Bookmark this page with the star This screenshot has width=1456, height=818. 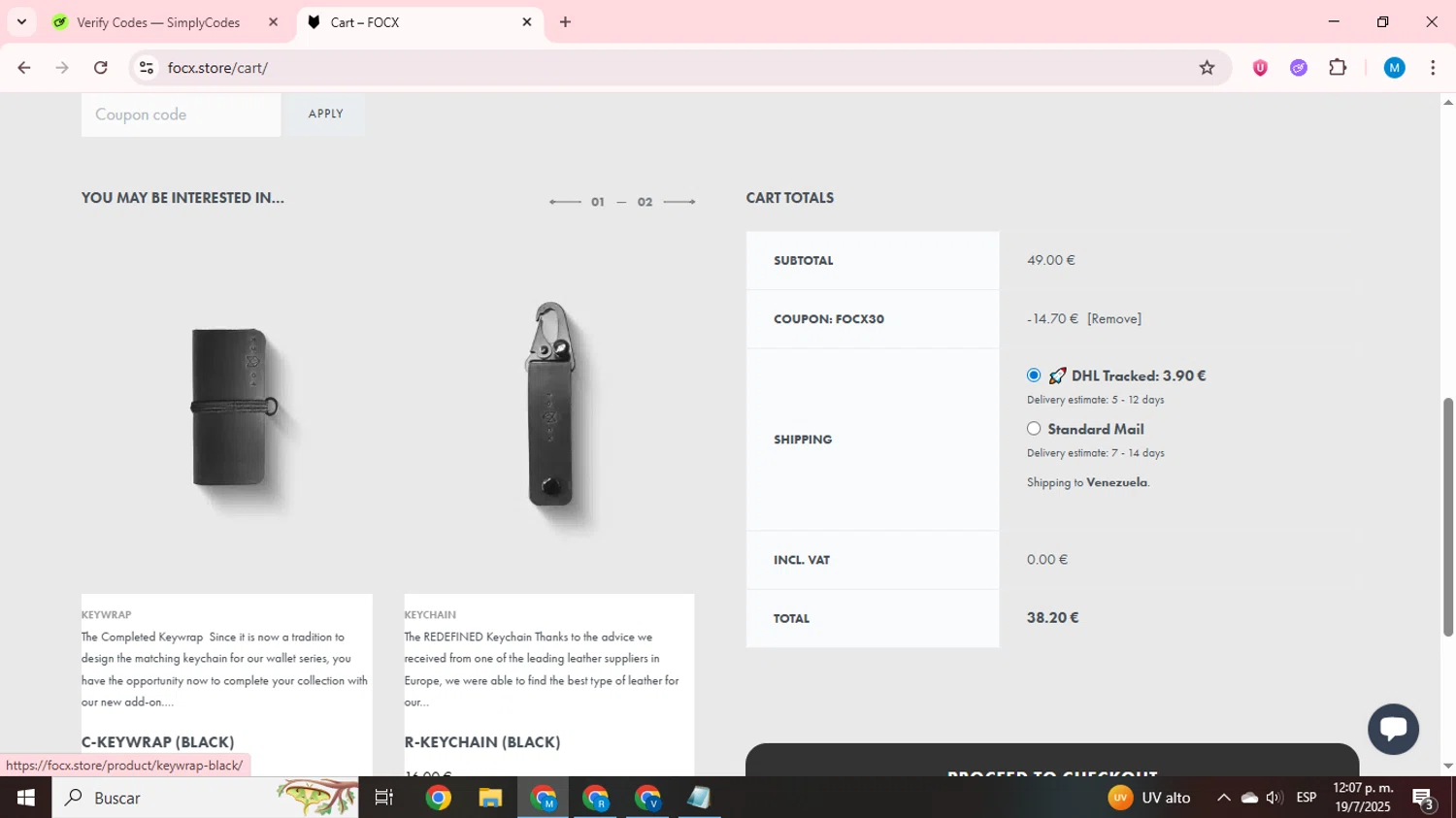tap(1207, 68)
